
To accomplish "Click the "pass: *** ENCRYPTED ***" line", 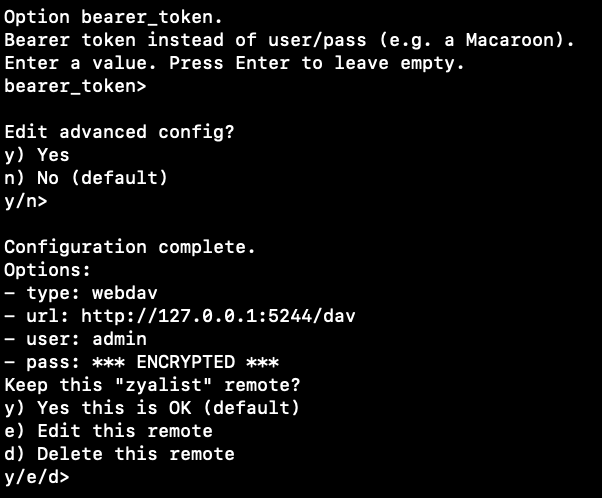I will pos(141,362).
